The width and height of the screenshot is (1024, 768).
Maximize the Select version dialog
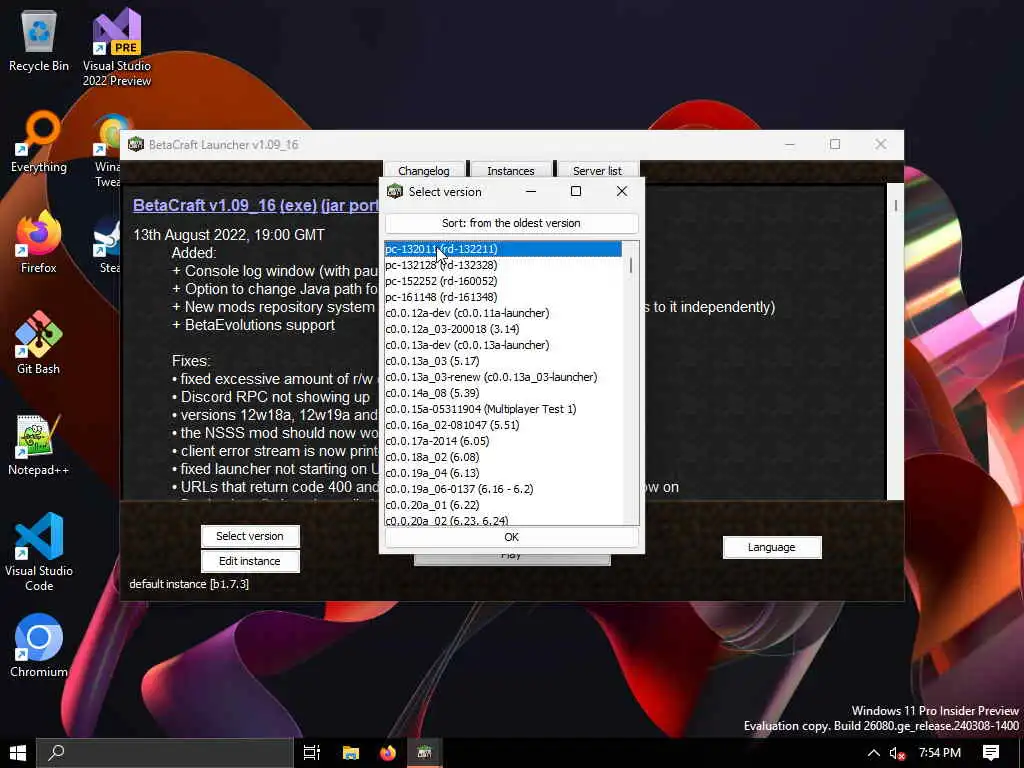(x=575, y=191)
